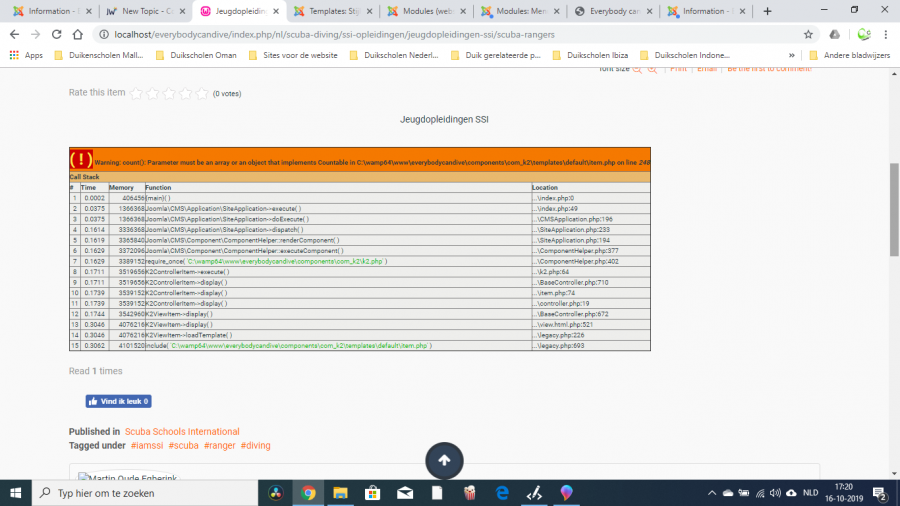Click the Facebook 'Vind ik leuk' like button
Screen dimensions: 900x506
click(x=119, y=402)
